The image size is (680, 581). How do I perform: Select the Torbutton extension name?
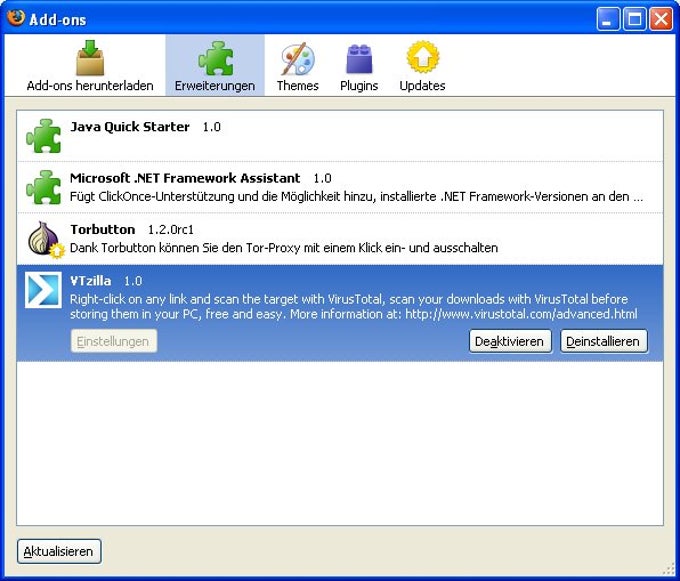[102, 229]
